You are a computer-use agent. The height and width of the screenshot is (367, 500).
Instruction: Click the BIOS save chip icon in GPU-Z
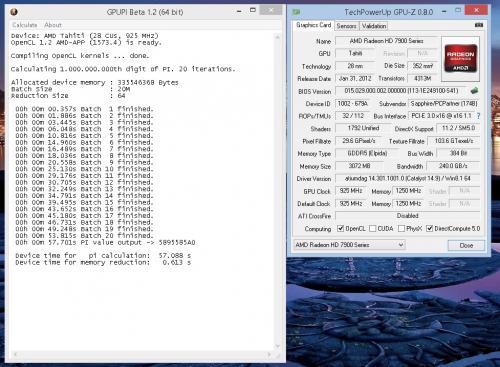tap(475, 90)
